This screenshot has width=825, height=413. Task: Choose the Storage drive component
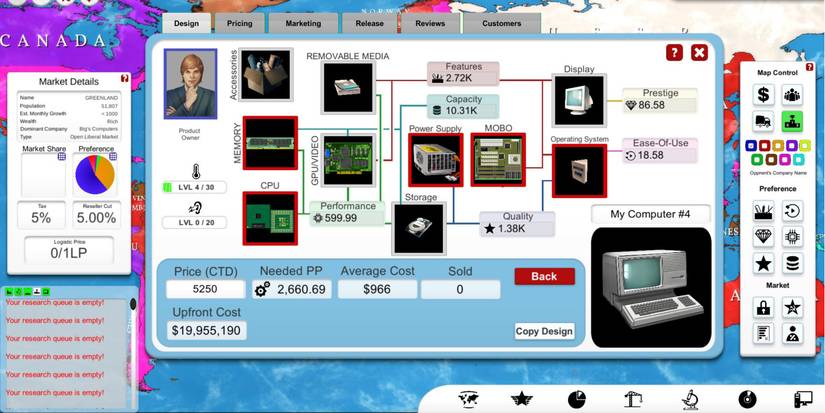[419, 228]
